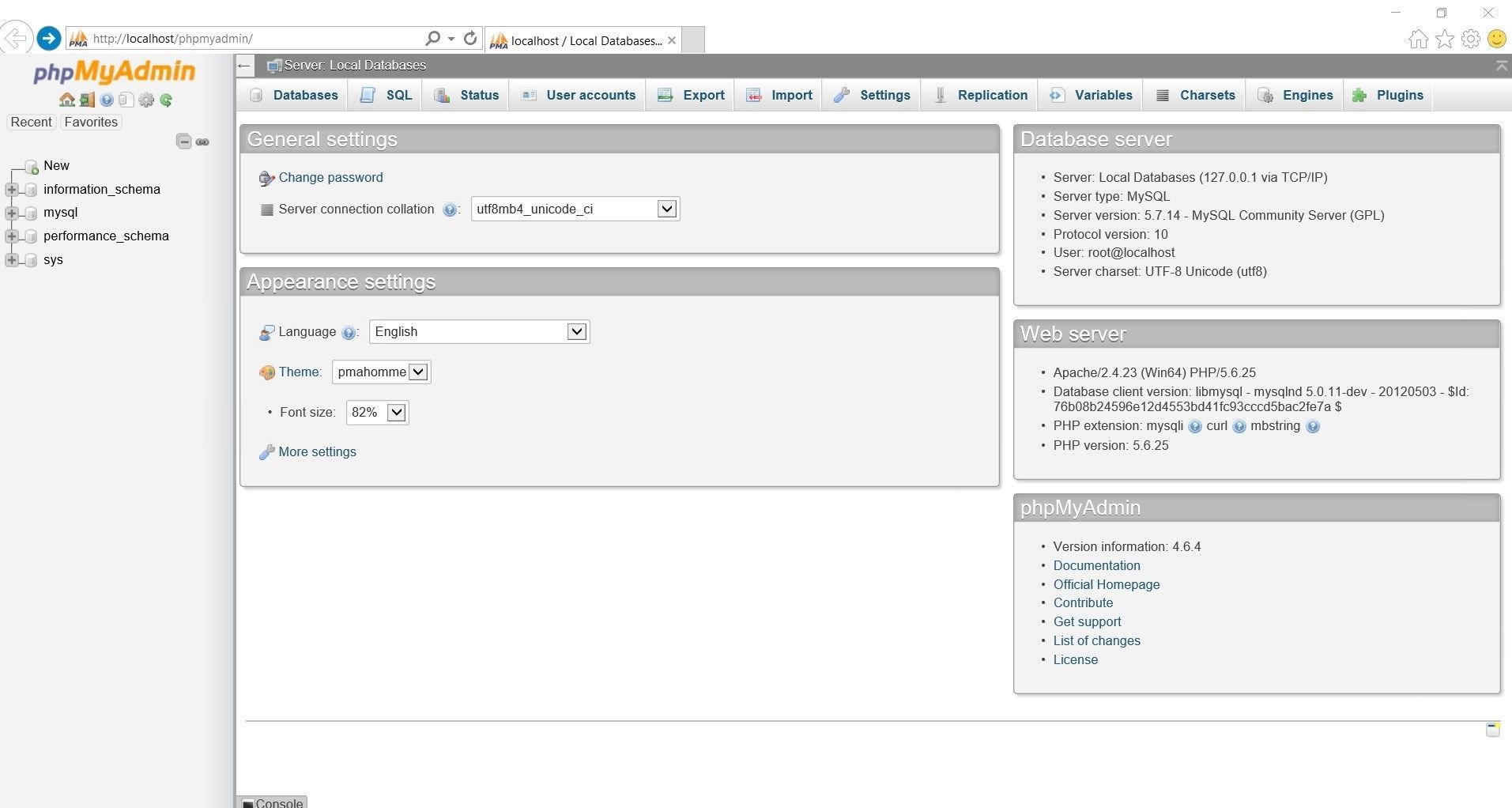Open the Charsets tab
The image size is (1512, 808).
click(x=1196, y=95)
